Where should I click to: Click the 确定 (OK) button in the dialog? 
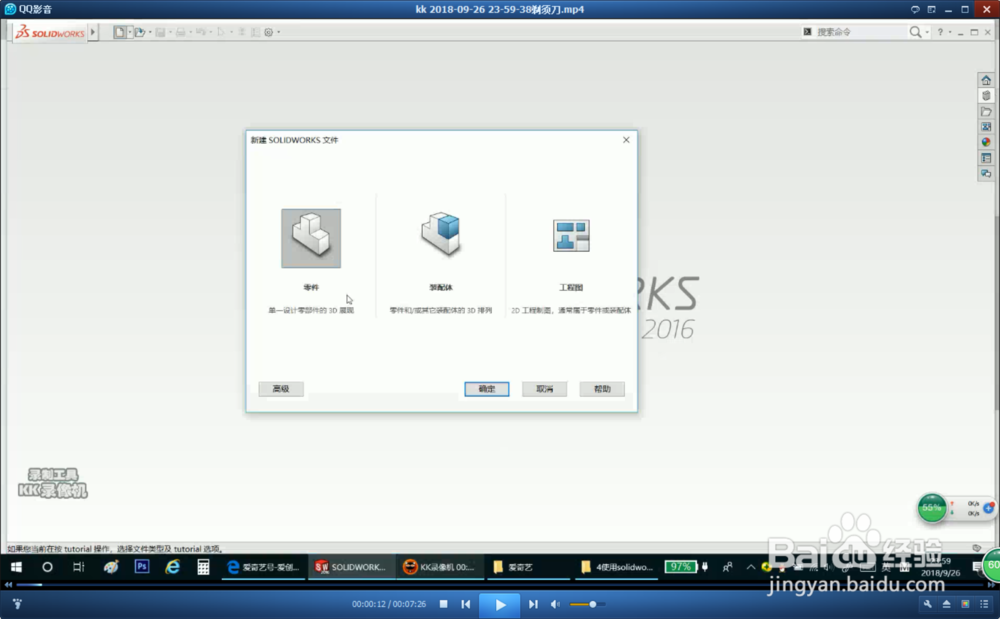[x=487, y=389]
